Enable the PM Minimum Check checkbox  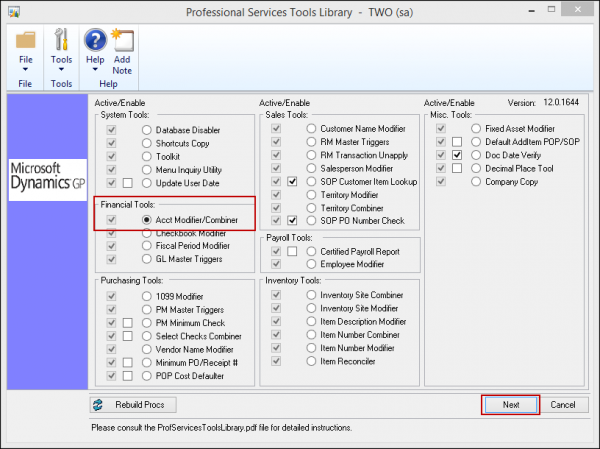[128, 323]
